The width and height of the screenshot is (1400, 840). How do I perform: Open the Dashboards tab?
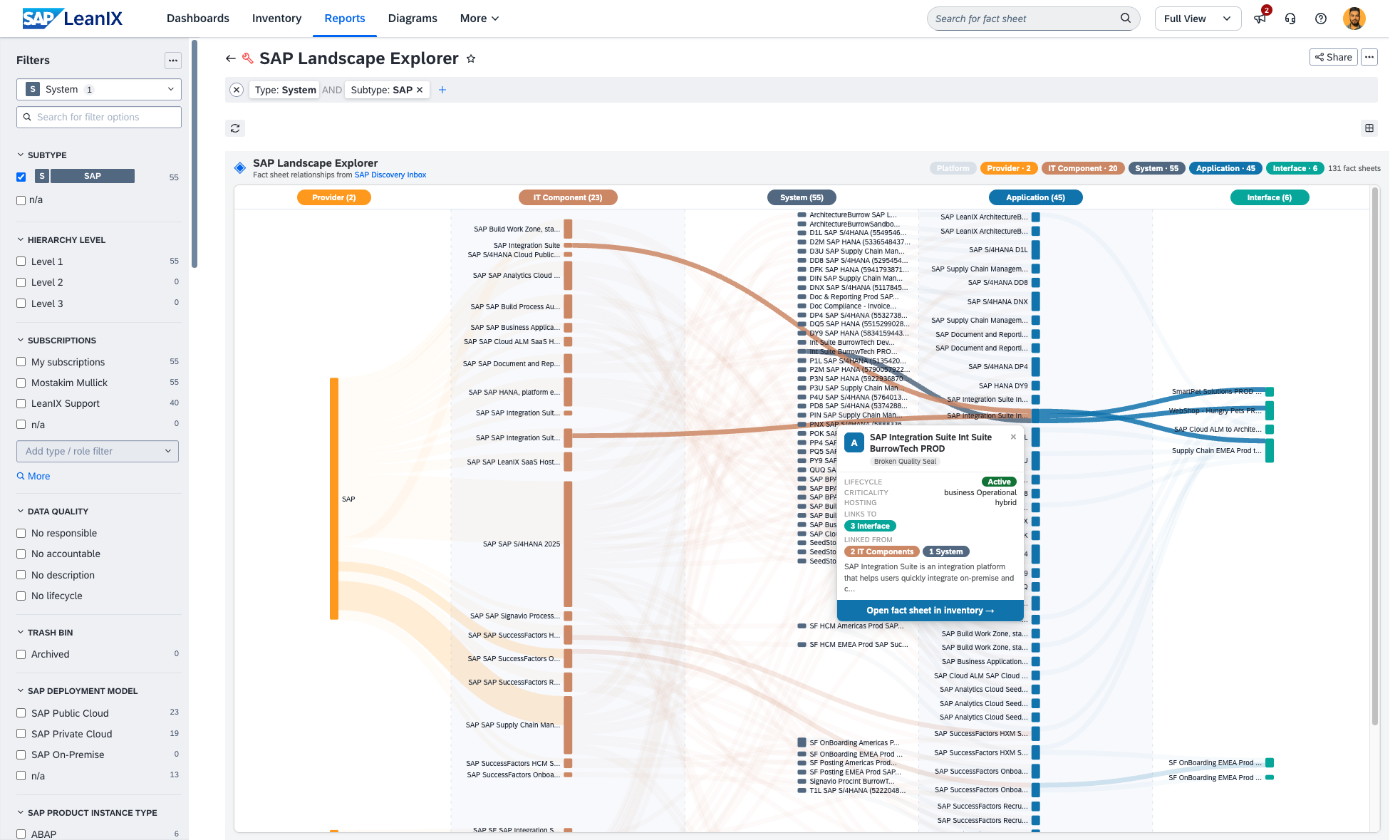click(x=198, y=19)
